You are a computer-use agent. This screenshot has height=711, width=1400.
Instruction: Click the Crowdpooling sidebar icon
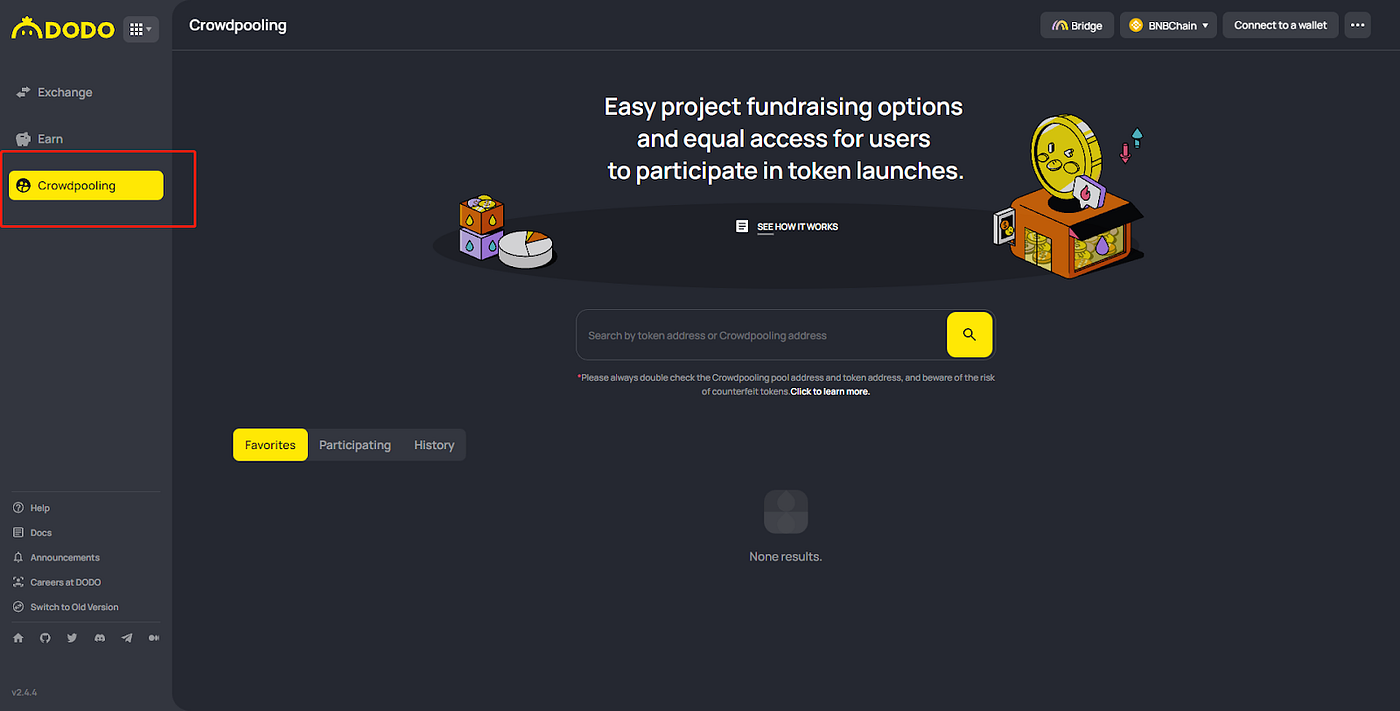[24, 185]
